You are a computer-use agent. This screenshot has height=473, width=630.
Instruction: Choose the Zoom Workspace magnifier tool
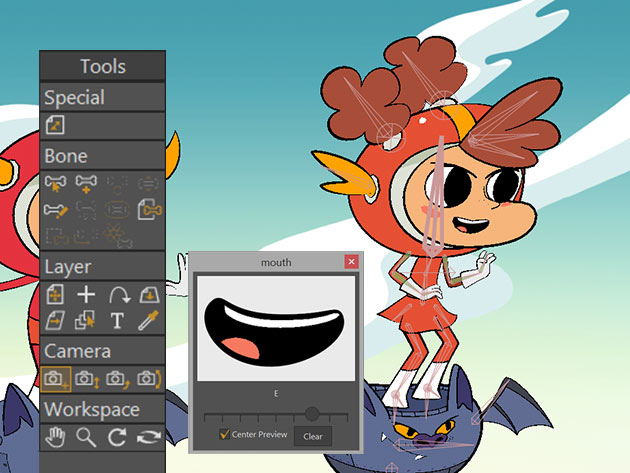[x=86, y=437]
